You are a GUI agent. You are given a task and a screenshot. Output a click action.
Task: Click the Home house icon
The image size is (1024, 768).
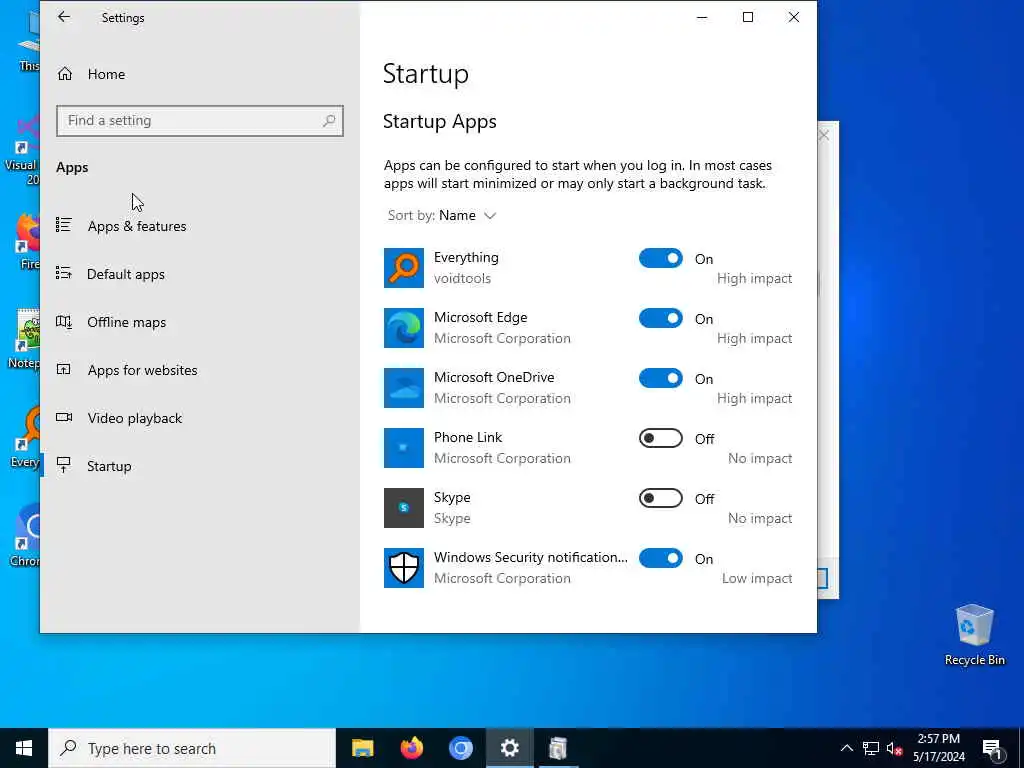(x=65, y=74)
